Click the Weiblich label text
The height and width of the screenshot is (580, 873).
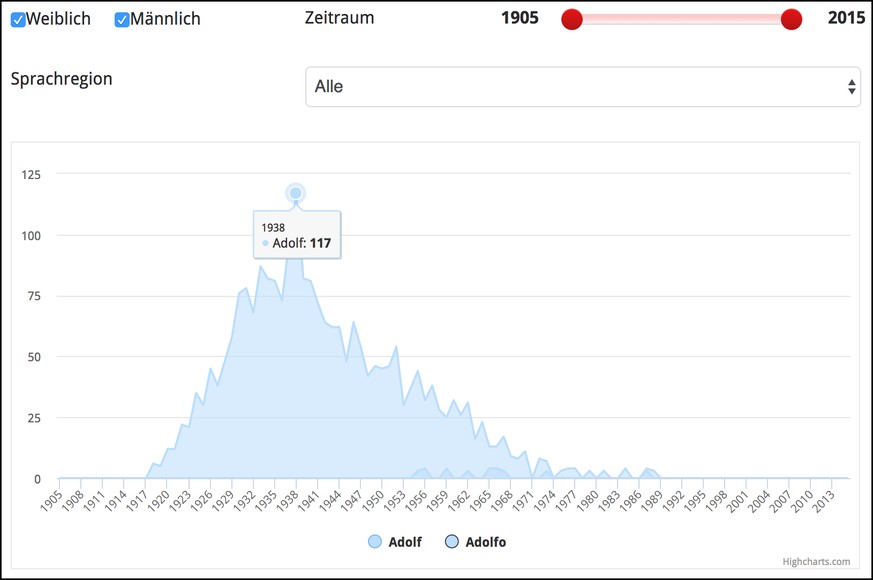58,19
